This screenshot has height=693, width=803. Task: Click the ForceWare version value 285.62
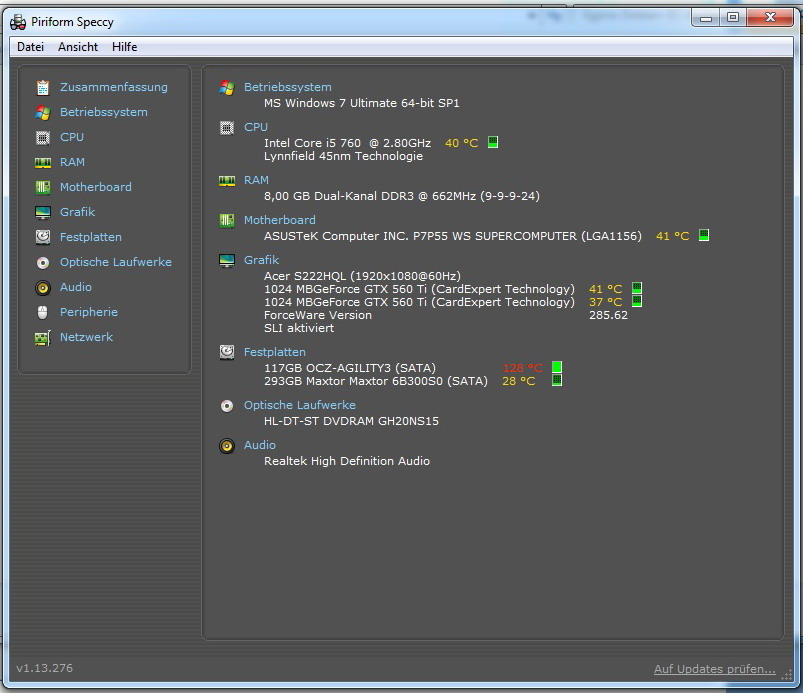click(x=608, y=315)
